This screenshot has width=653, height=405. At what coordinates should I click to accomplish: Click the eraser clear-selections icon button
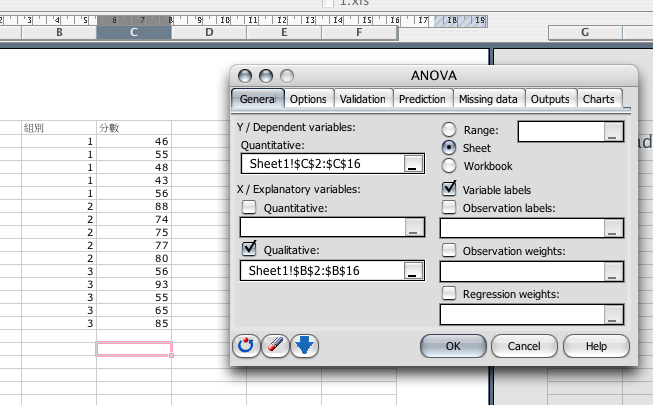tap(275, 346)
